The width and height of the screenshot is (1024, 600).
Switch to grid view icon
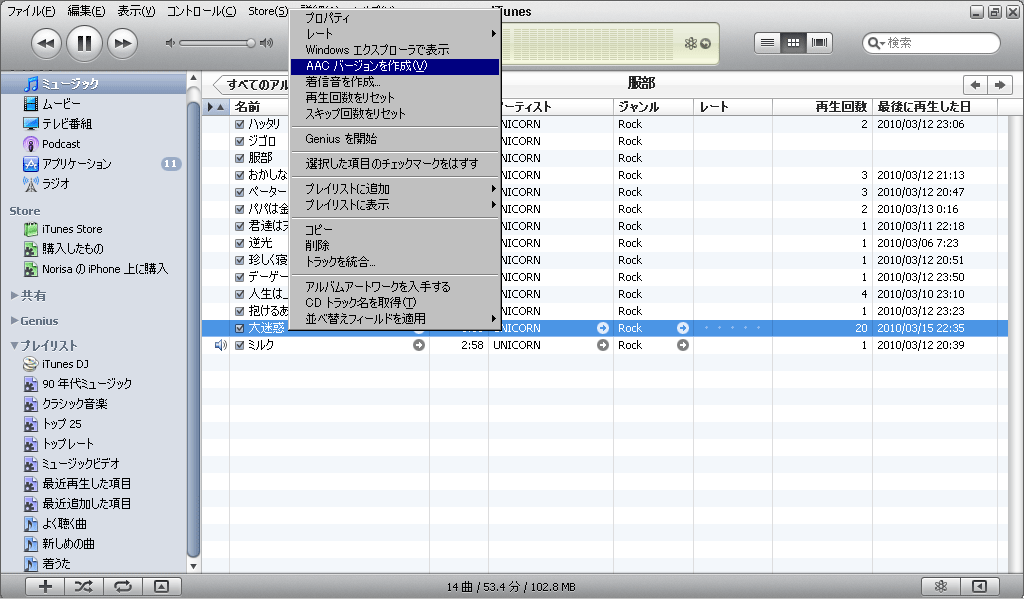tap(793, 43)
